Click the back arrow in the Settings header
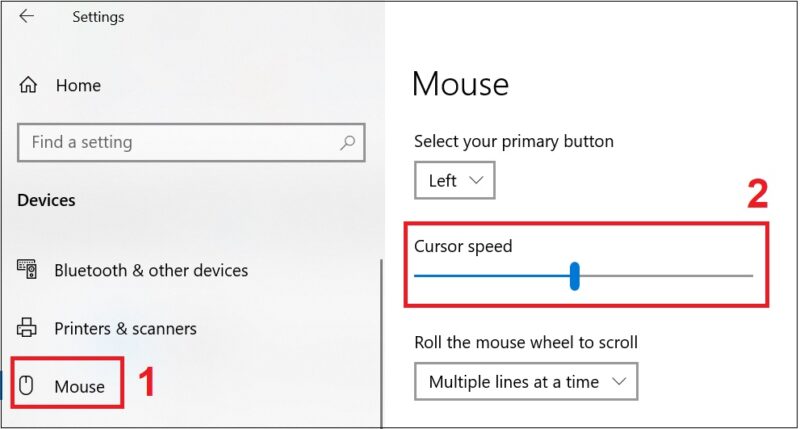 tap(27, 17)
